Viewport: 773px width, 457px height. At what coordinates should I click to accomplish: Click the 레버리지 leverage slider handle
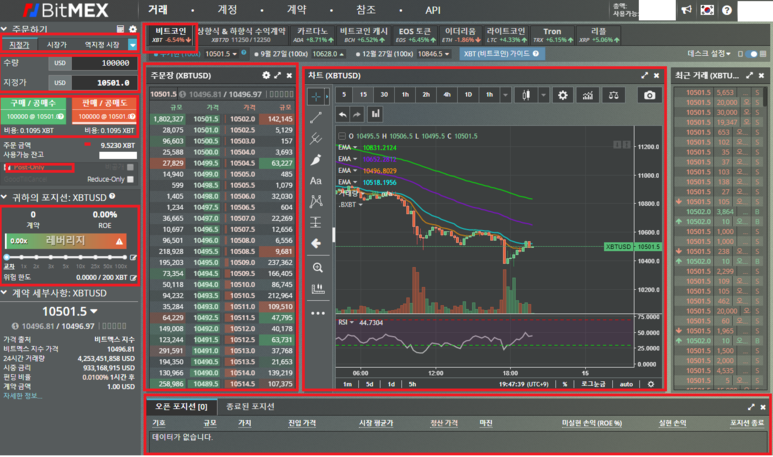6,257
